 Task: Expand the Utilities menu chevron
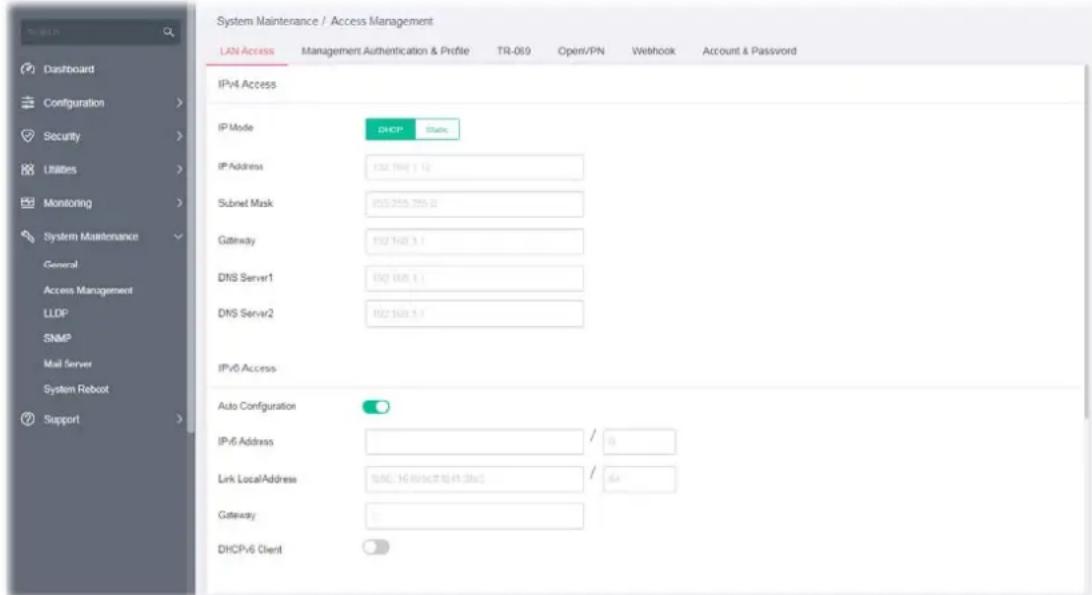pos(179,169)
